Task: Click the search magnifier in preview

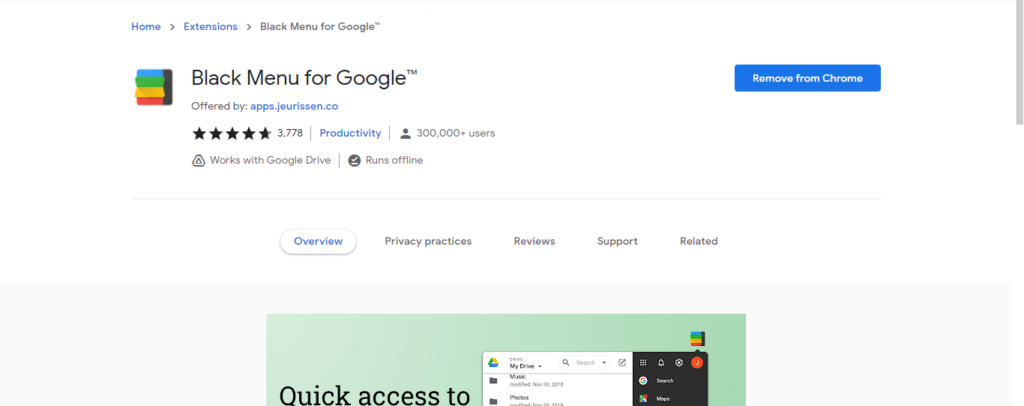Action: click(566, 362)
